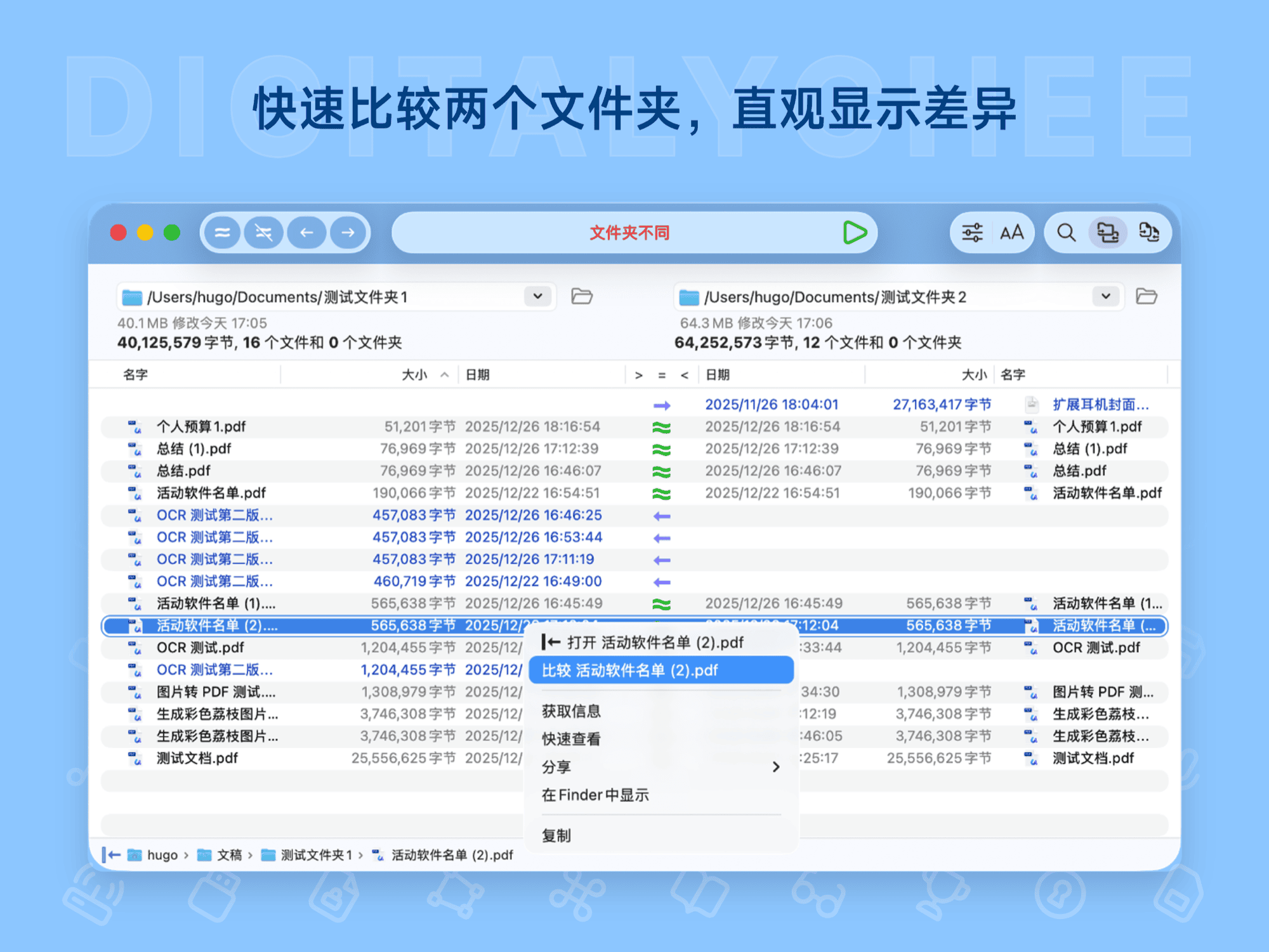Expand the right folder path dropdown
This screenshot has width=1269, height=952.
point(1105,296)
